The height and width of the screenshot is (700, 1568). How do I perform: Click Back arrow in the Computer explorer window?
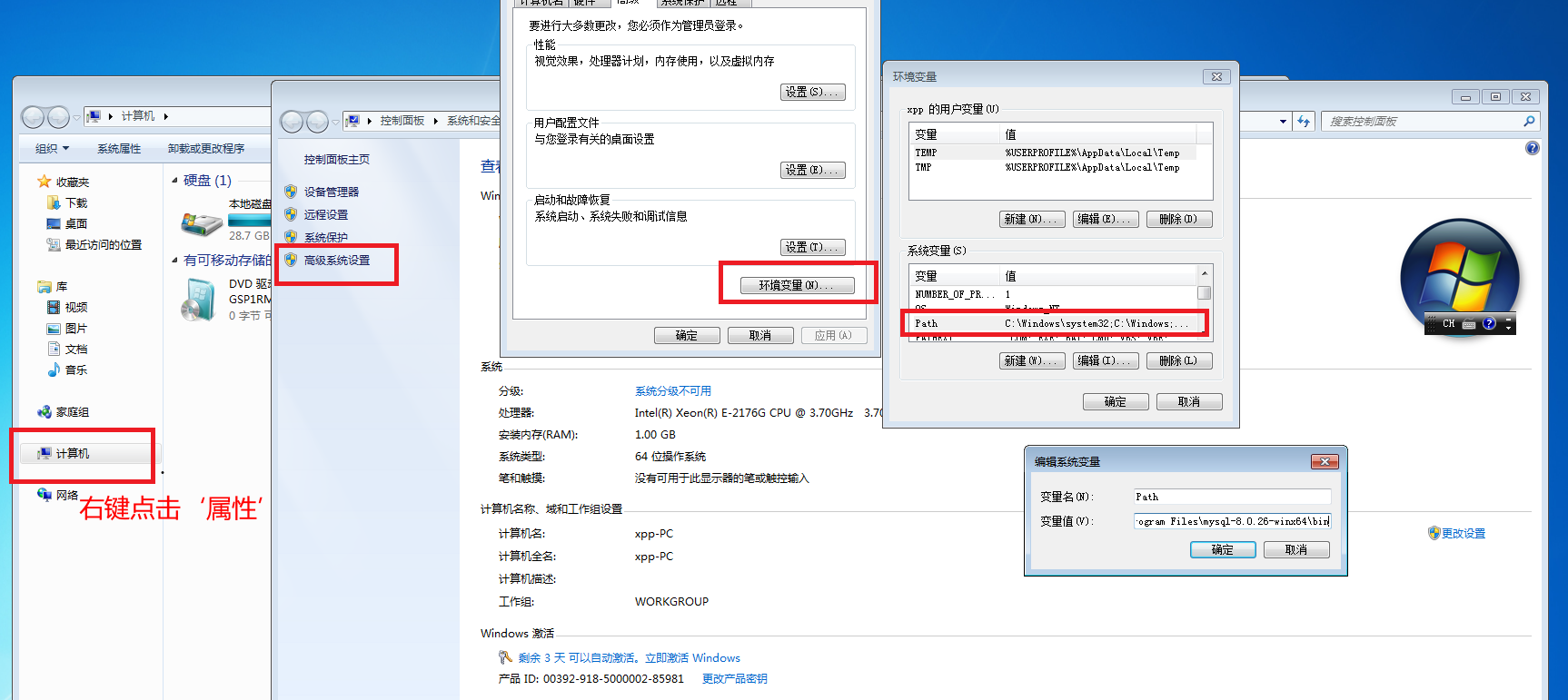pos(33,117)
